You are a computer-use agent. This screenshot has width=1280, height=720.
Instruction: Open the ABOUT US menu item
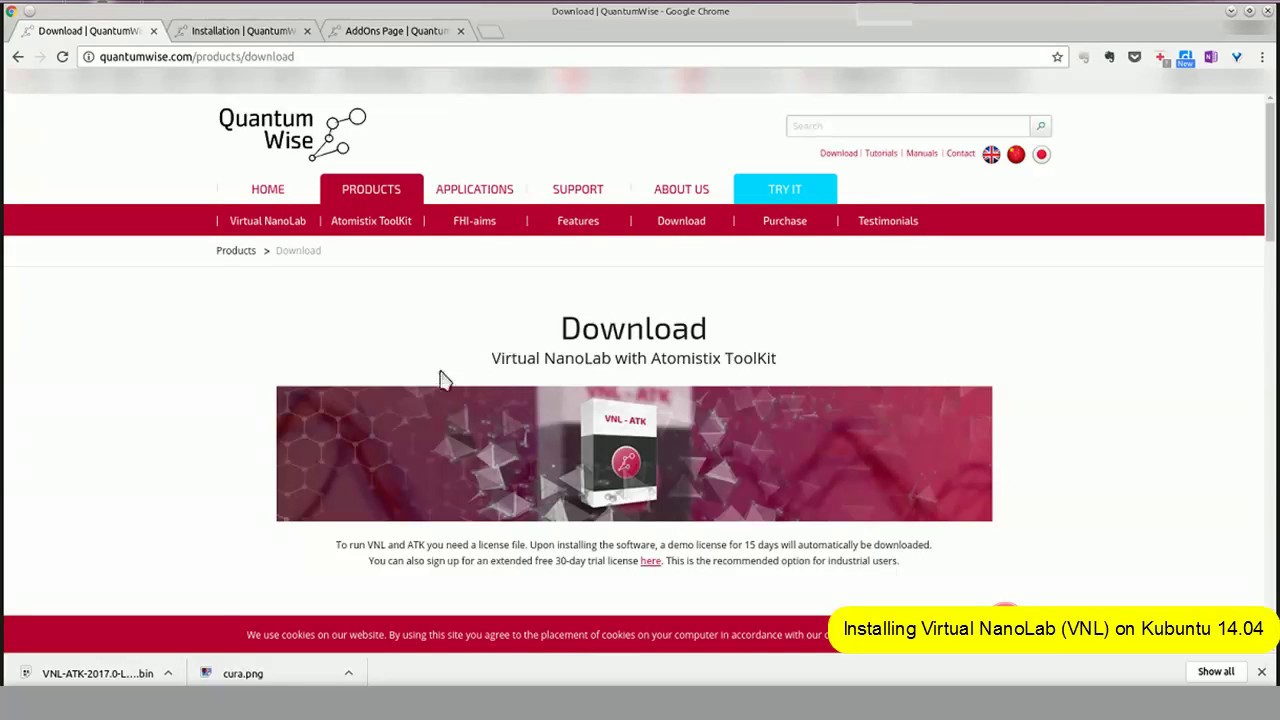pos(681,189)
